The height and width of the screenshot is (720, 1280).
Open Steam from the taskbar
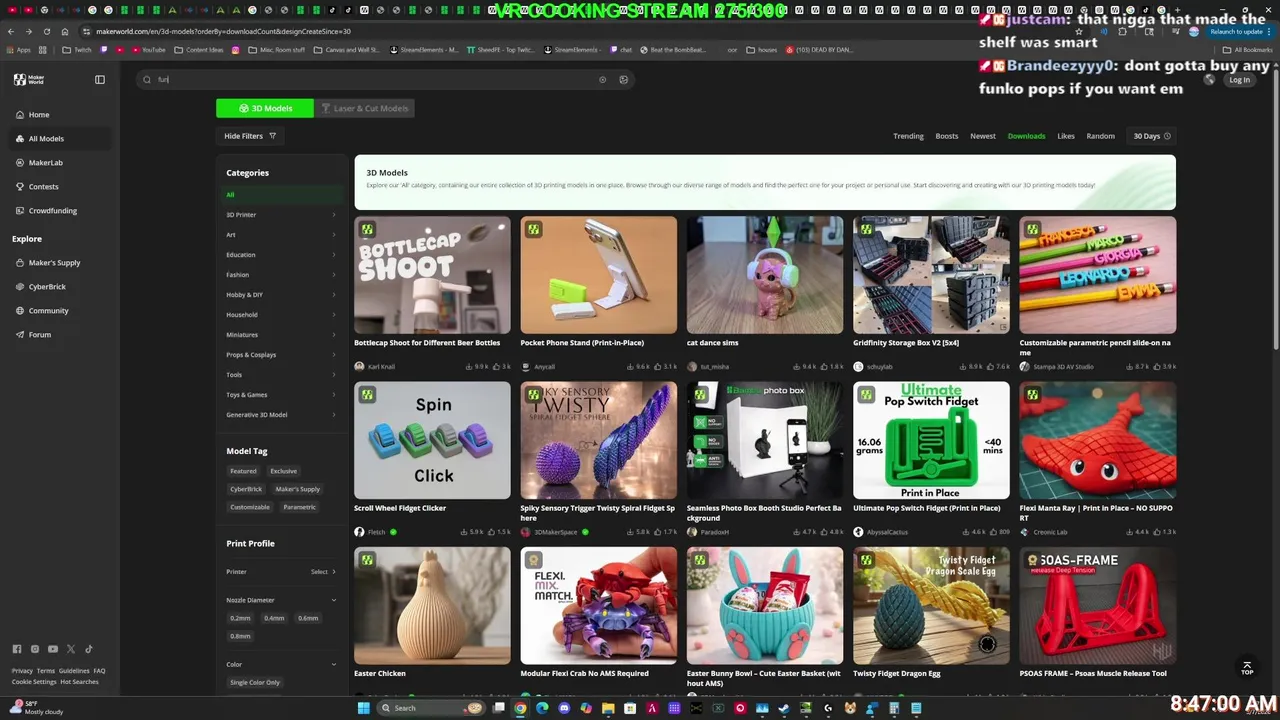click(x=783, y=708)
